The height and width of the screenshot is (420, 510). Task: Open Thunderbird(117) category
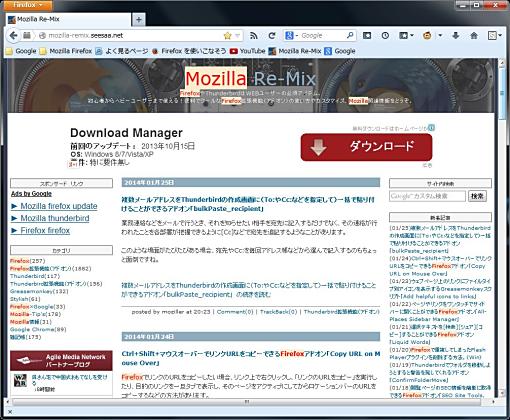pyautogui.click(x=35, y=276)
